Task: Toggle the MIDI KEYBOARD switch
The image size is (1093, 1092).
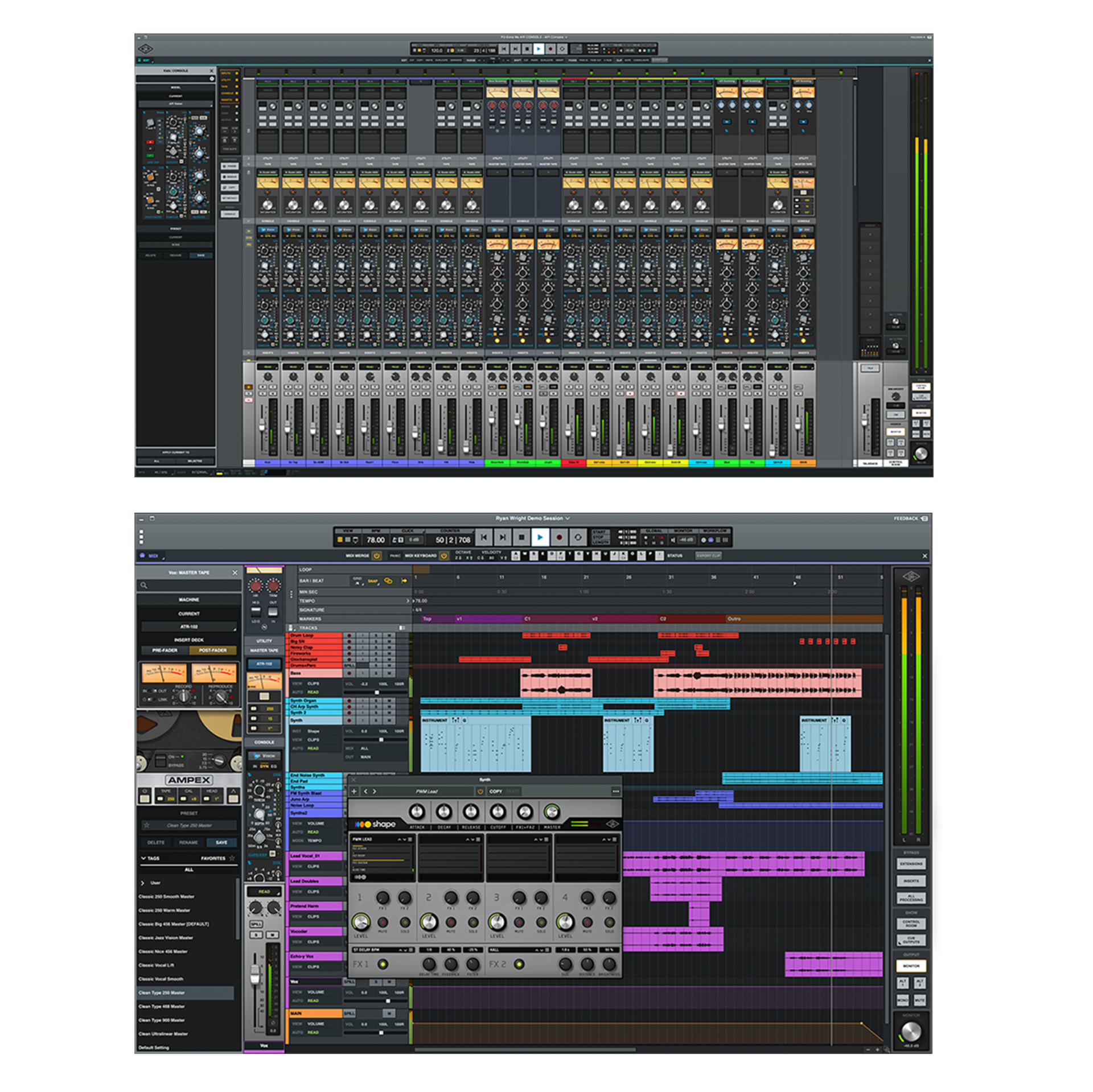Action: (x=444, y=556)
